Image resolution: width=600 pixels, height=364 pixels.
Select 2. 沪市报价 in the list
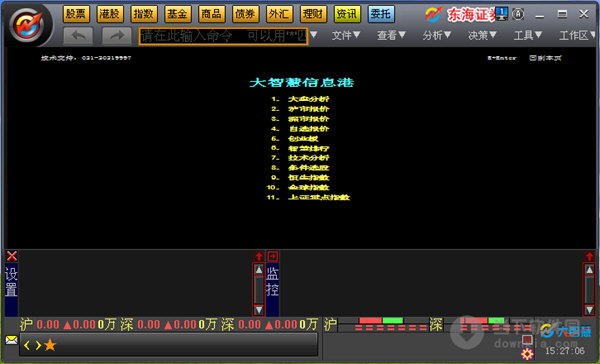pyautogui.click(x=300, y=109)
